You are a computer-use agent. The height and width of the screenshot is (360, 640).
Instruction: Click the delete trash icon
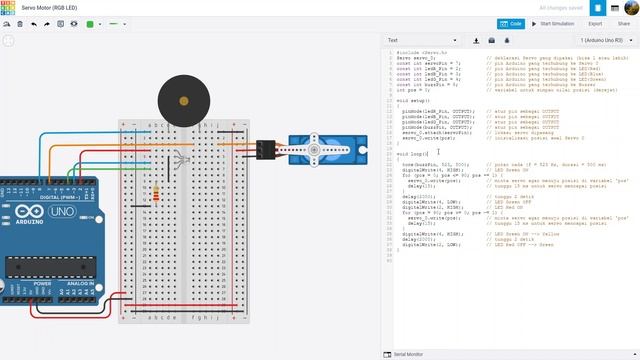pyautogui.click(x=20, y=24)
